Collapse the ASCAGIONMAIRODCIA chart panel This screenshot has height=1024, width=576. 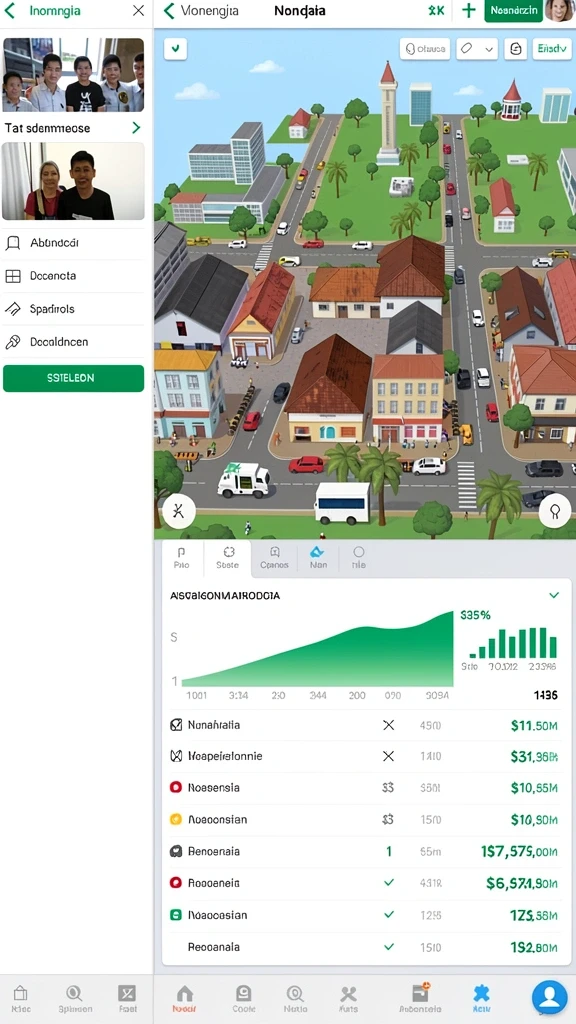click(x=554, y=596)
